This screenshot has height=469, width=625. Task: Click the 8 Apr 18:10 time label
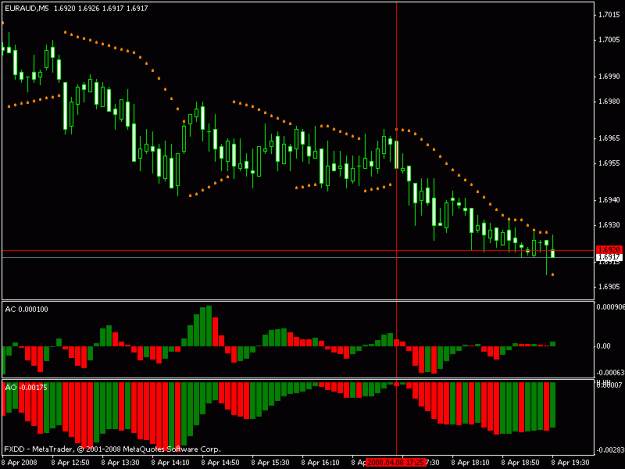click(x=470, y=463)
